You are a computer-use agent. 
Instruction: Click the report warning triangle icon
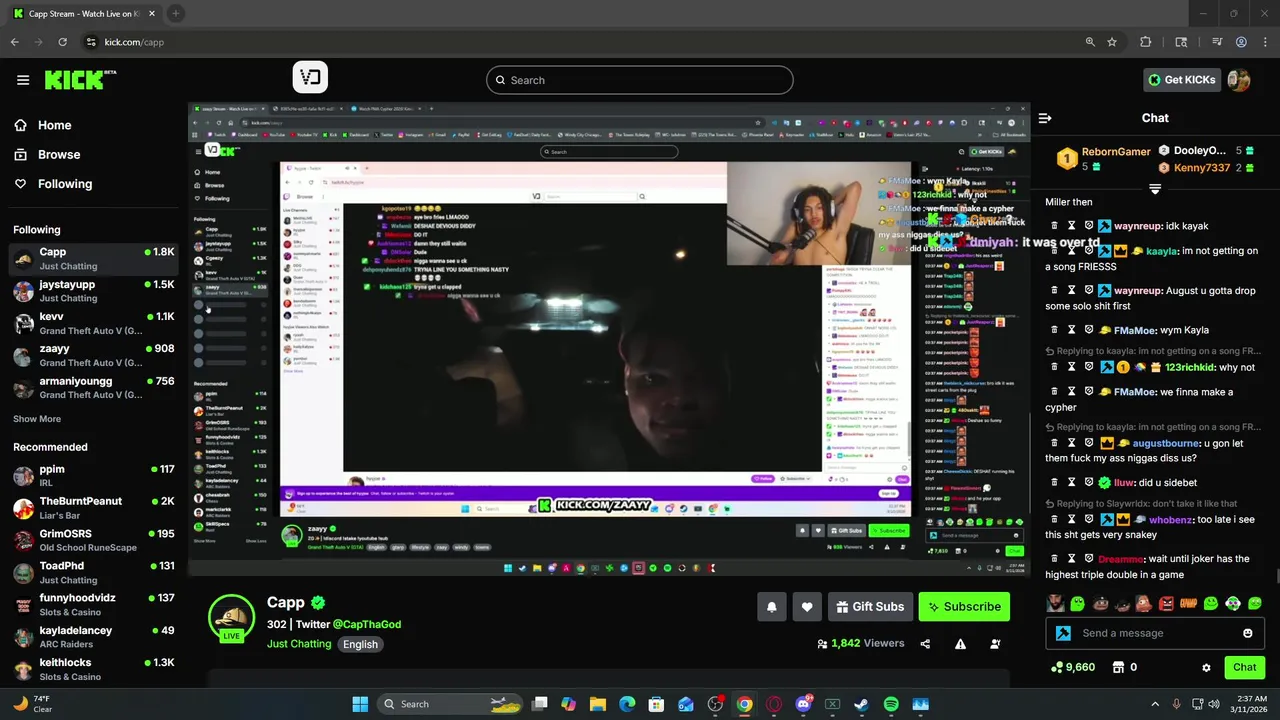pos(960,644)
